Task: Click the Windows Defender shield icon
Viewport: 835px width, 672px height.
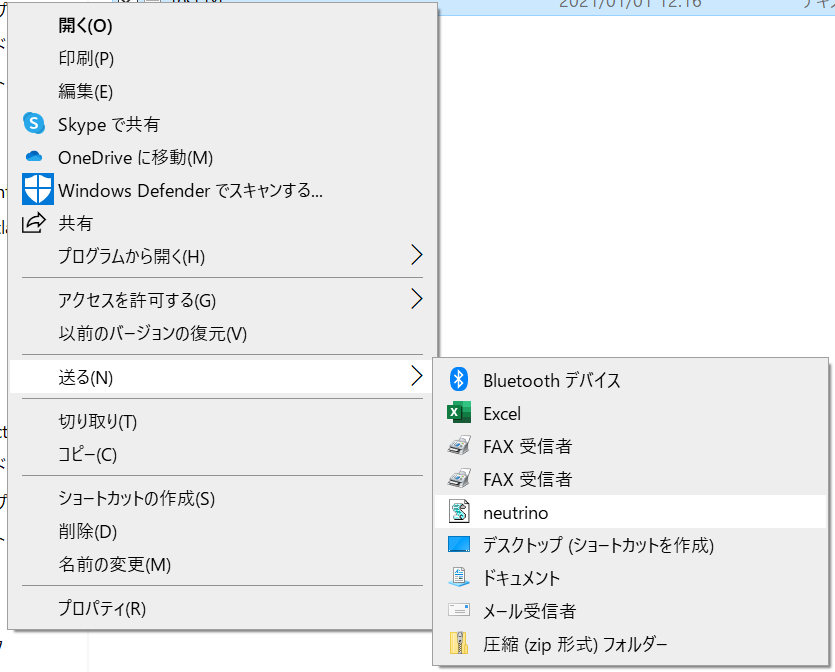Action: coord(37,189)
